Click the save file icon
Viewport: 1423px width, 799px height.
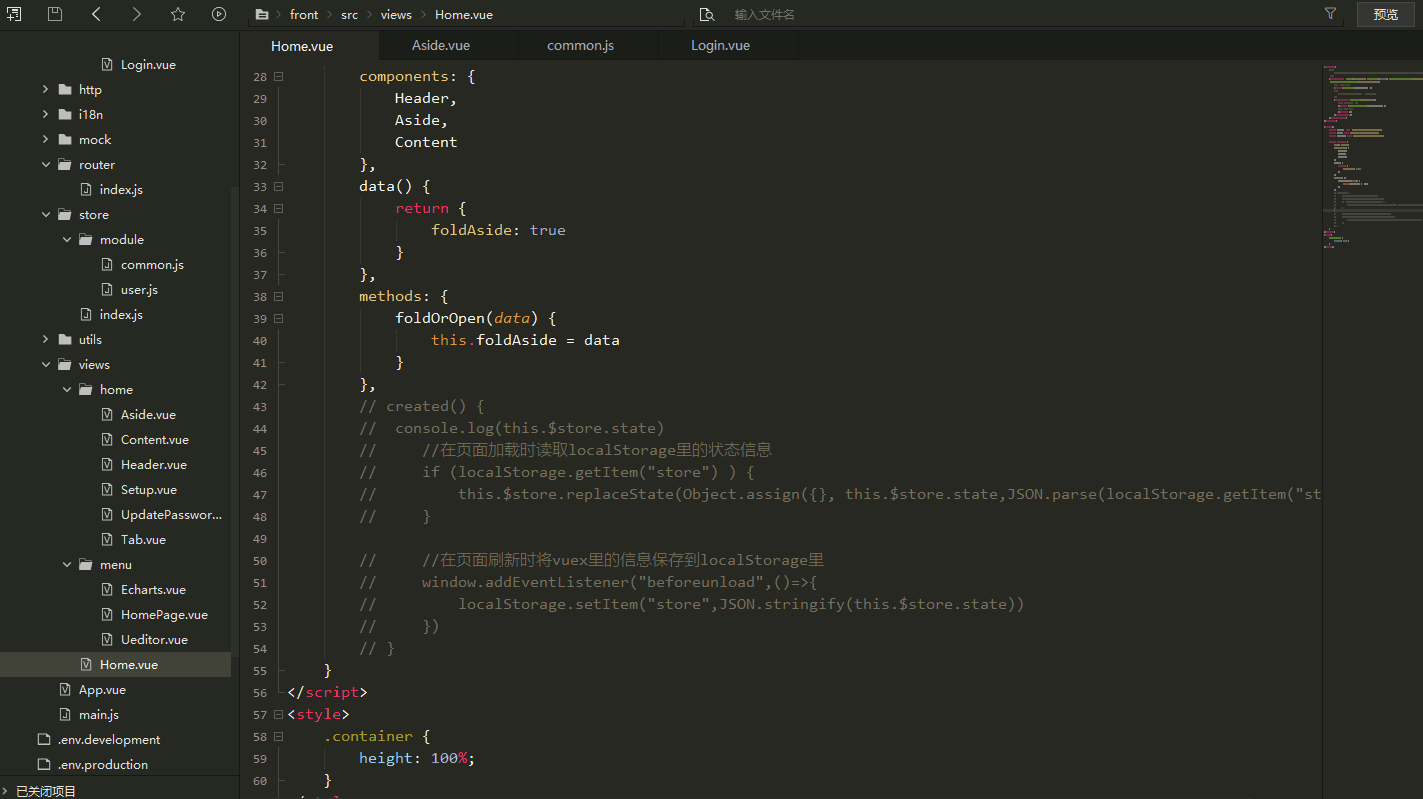pyautogui.click(x=55, y=14)
